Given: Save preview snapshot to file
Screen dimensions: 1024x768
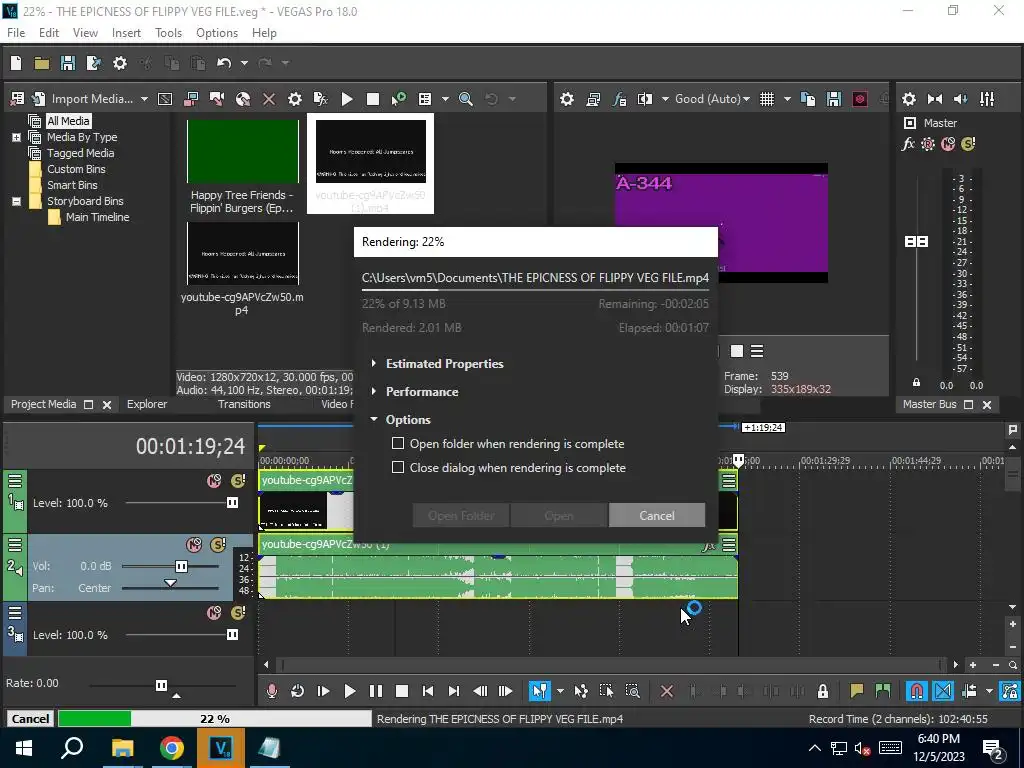Looking at the screenshot, I should pos(834,99).
